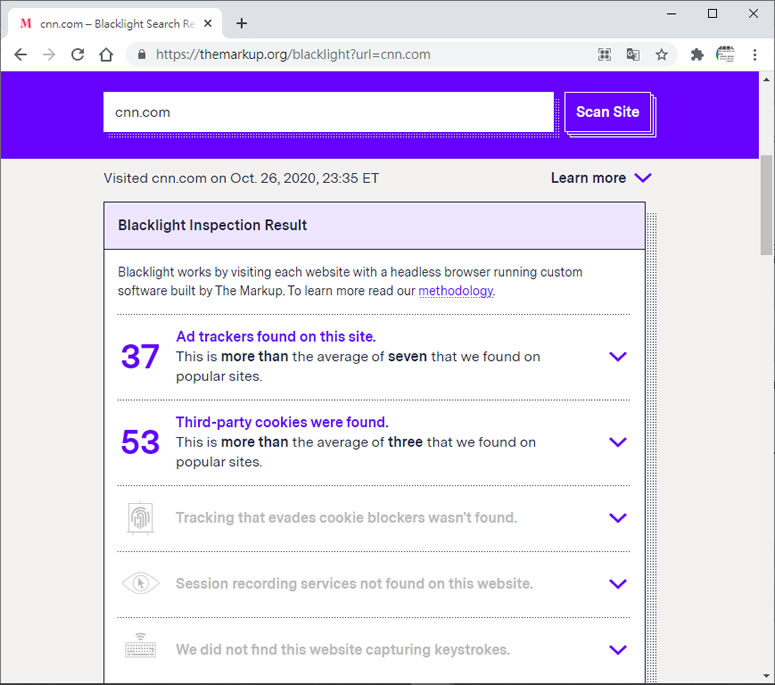Open the QR code icon in address bar
The height and width of the screenshot is (685, 775).
point(604,55)
